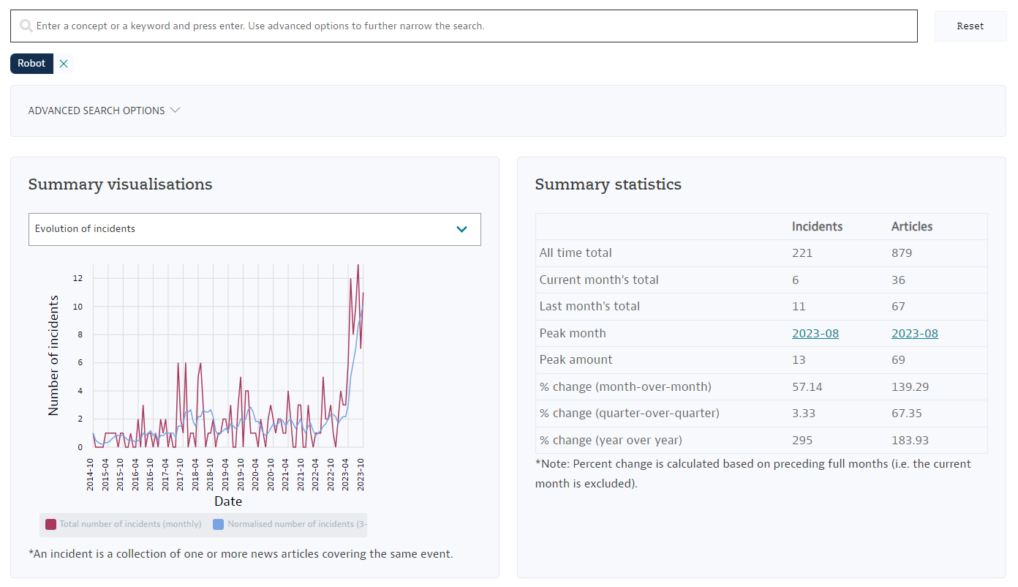This screenshot has width=1018, height=587.
Task: Expand the ADVANCED SEARCH OPTIONS section
Action: (x=95, y=110)
